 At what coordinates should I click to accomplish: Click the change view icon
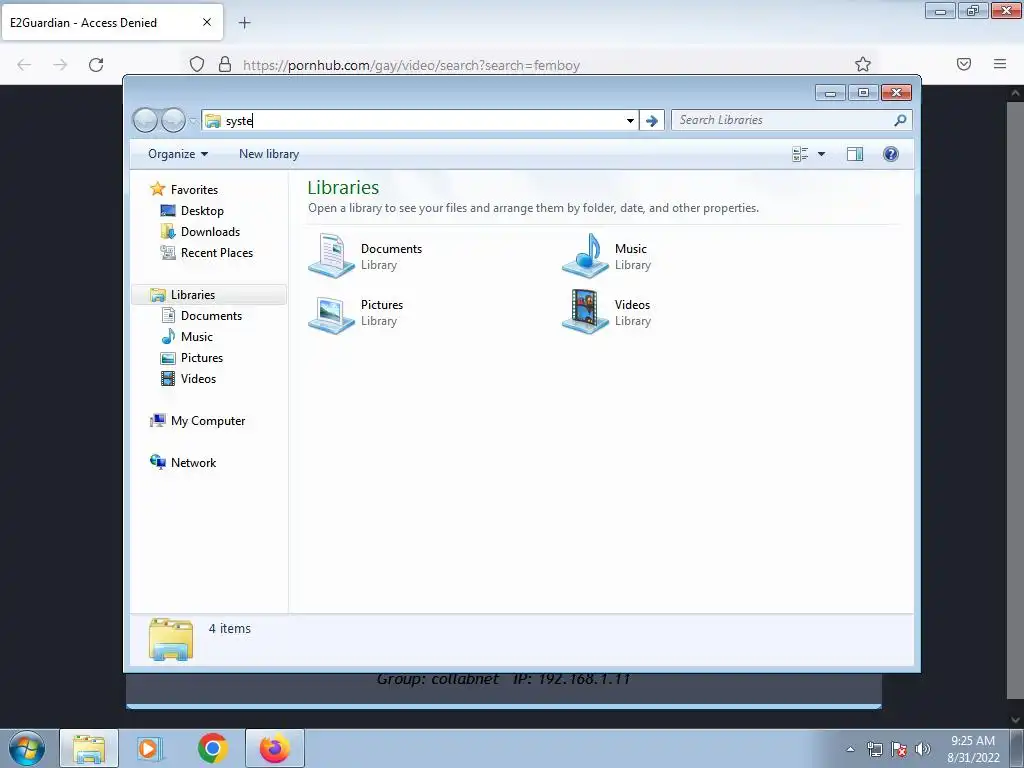click(800, 154)
